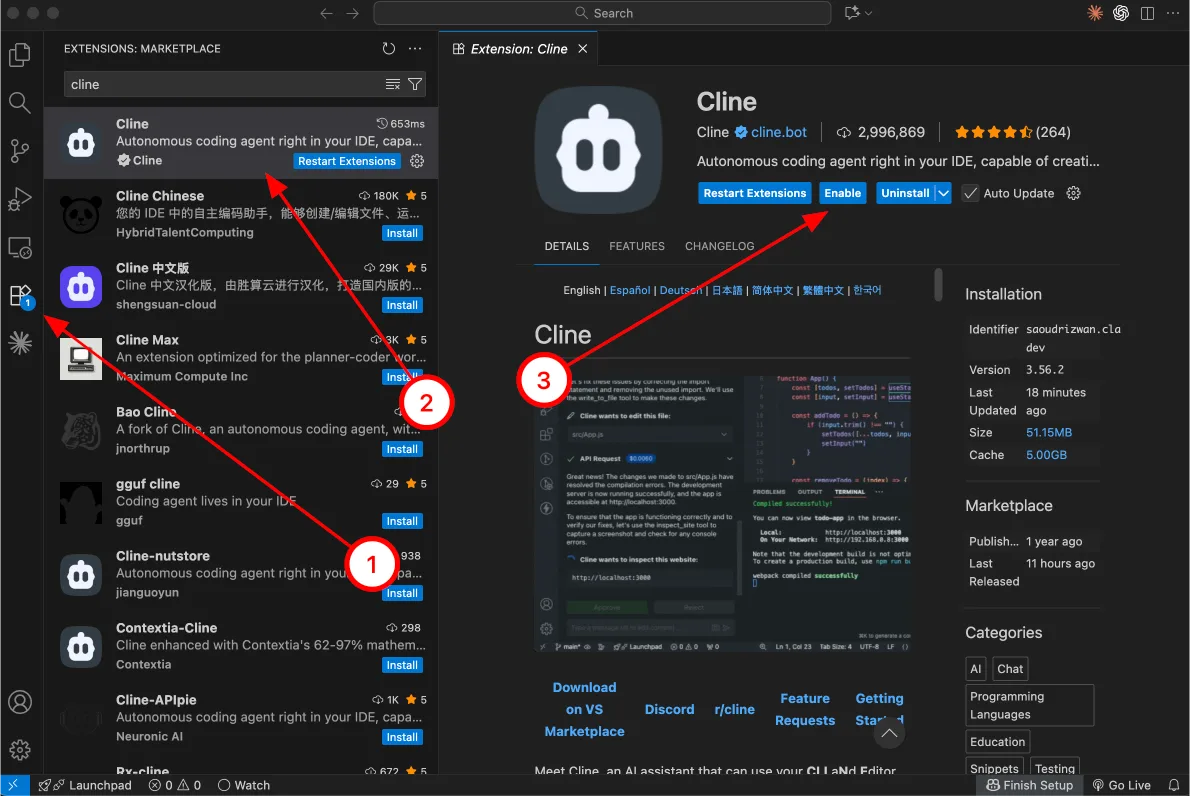Click the filter extensions funnel icon
This screenshot has height=796, width=1190.
[x=415, y=84]
